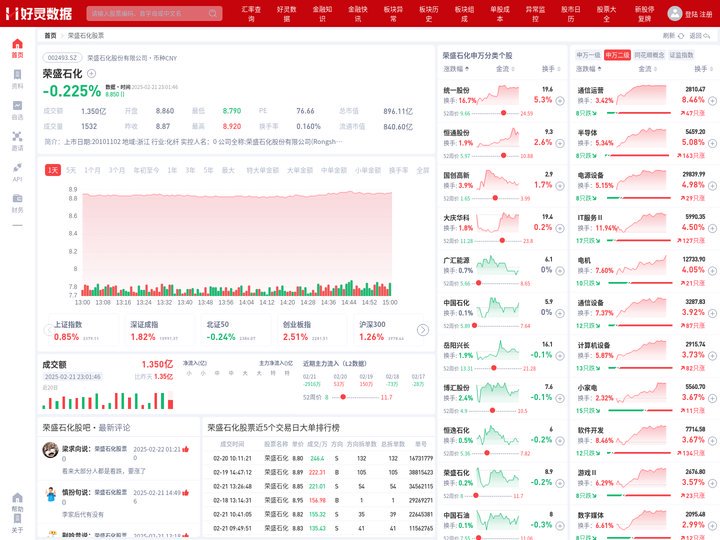This screenshot has width=720, height=540.
Task: Click plus icon beside 统一股份
Action: (x=560, y=101)
